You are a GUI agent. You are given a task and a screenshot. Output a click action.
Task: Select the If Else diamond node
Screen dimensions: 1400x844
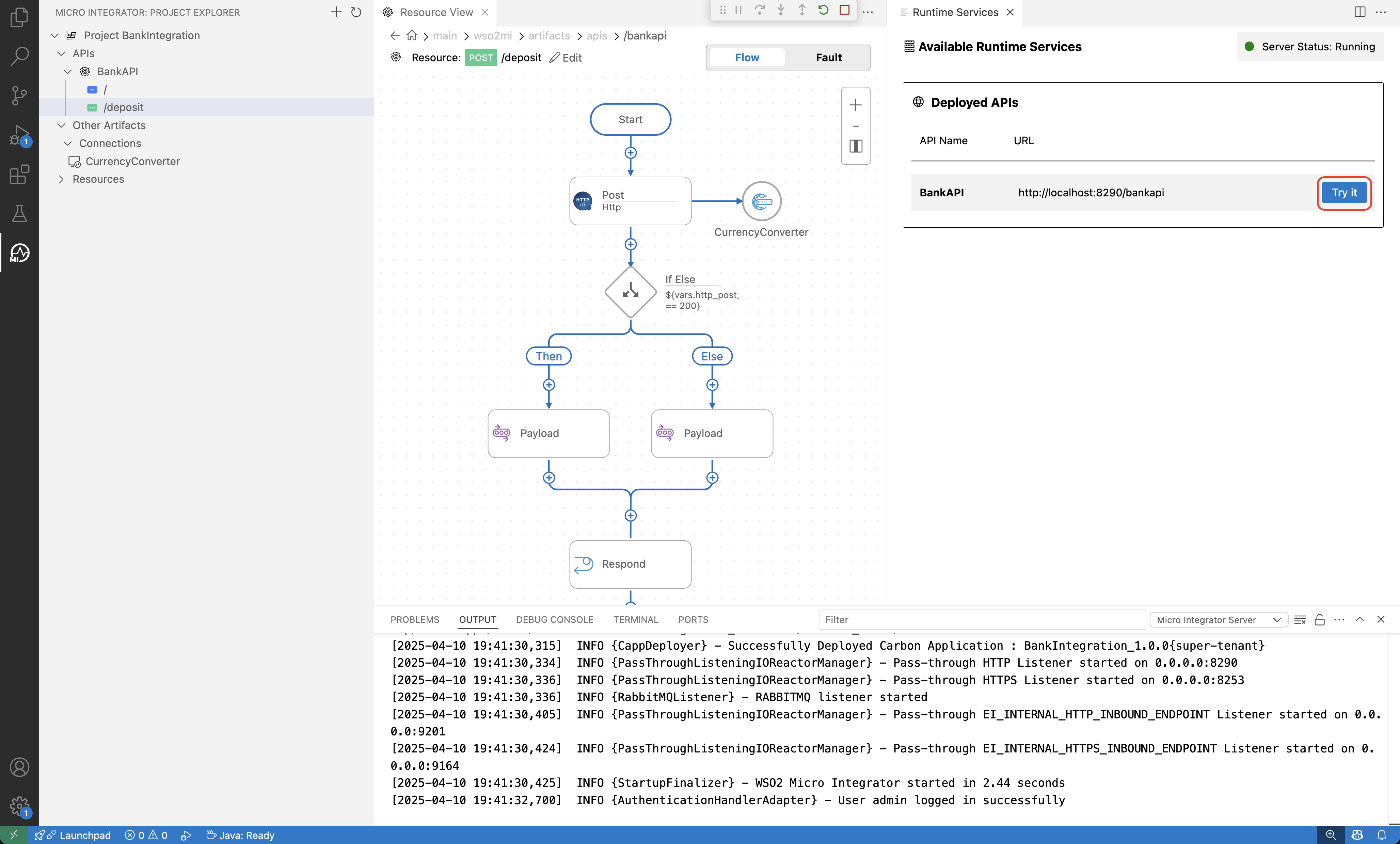click(631, 292)
